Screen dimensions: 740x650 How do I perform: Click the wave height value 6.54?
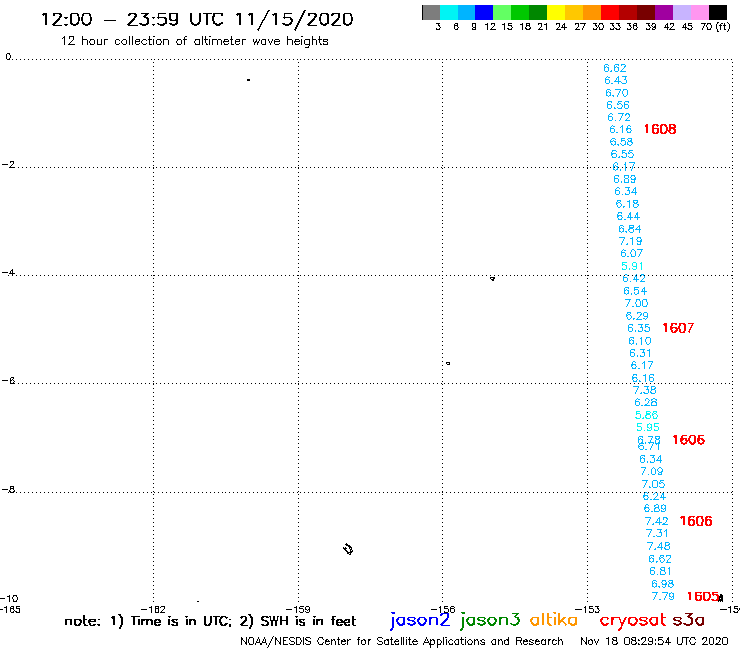635,291
